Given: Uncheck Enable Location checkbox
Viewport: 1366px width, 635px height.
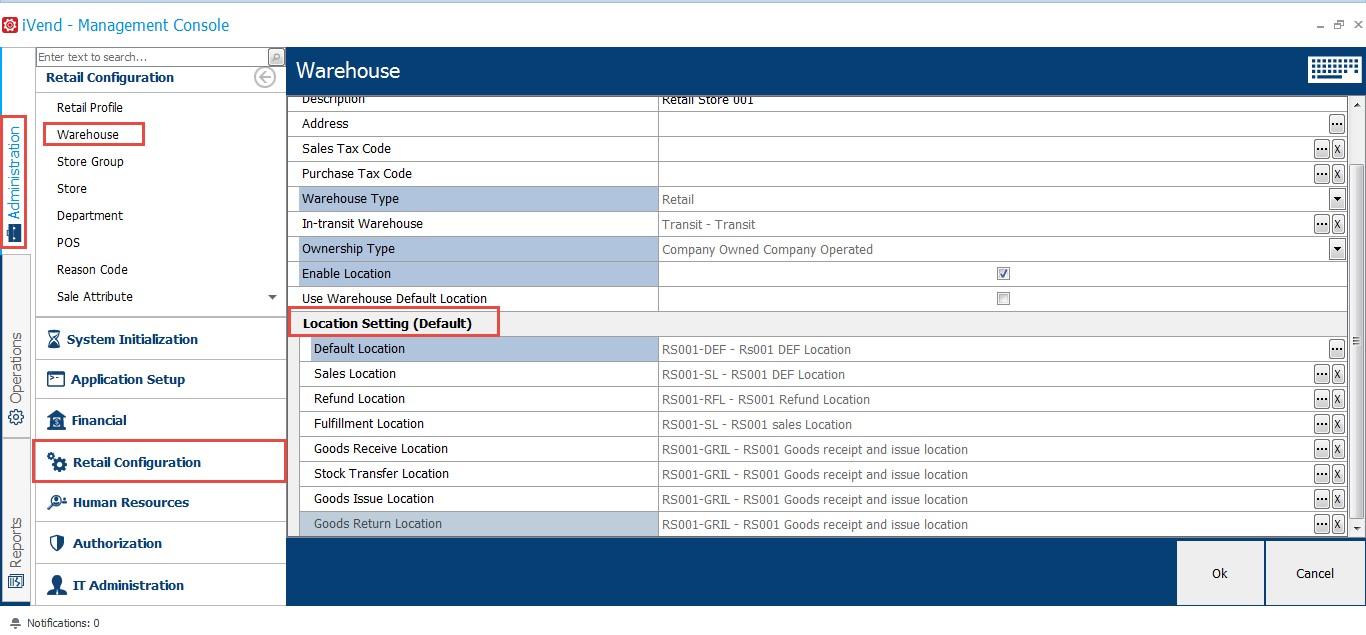Looking at the screenshot, I should (x=1003, y=273).
